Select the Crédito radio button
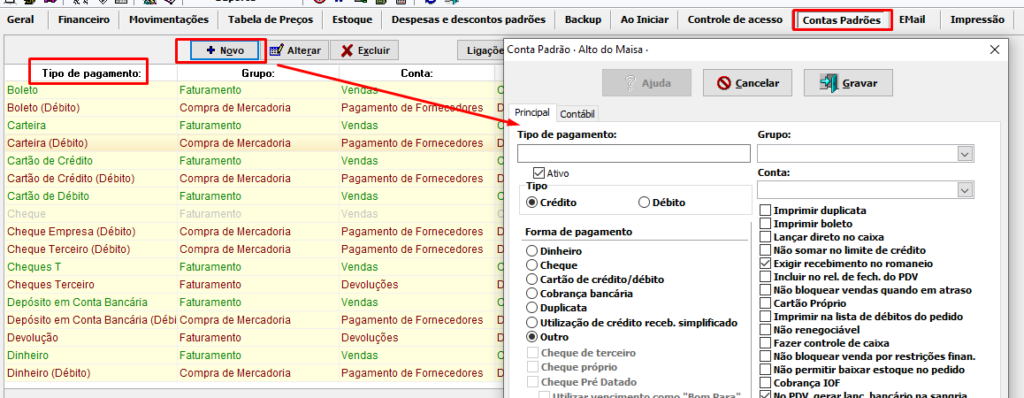Image resolution: width=1024 pixels, height=398 pixels. (532, 203)
